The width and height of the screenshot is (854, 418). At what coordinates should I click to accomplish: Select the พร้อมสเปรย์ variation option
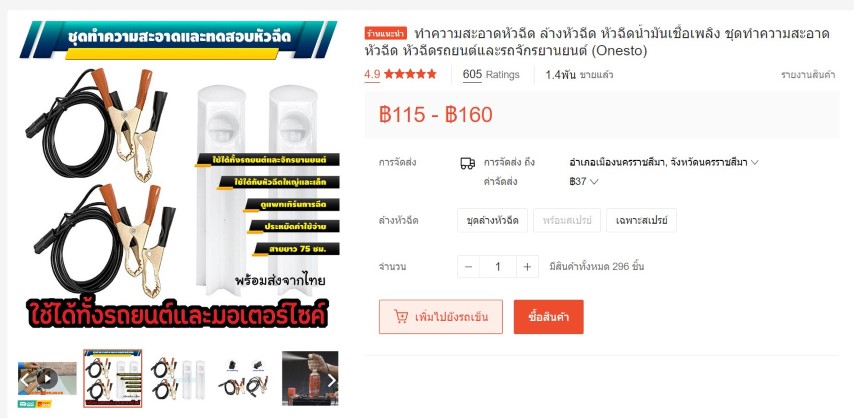567,221
